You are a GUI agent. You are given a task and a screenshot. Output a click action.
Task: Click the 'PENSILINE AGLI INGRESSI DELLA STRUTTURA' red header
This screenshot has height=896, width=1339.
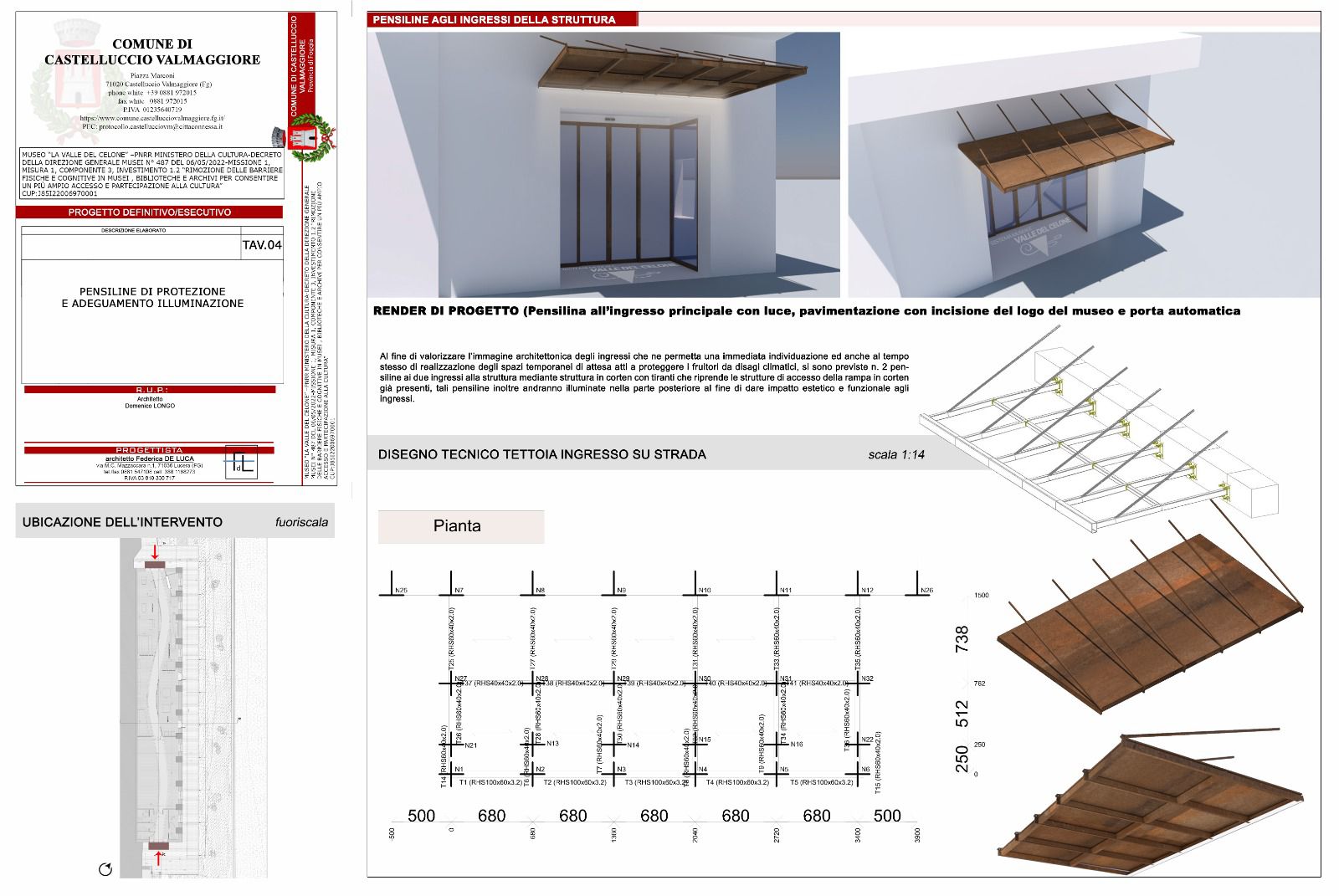point(502,19)
